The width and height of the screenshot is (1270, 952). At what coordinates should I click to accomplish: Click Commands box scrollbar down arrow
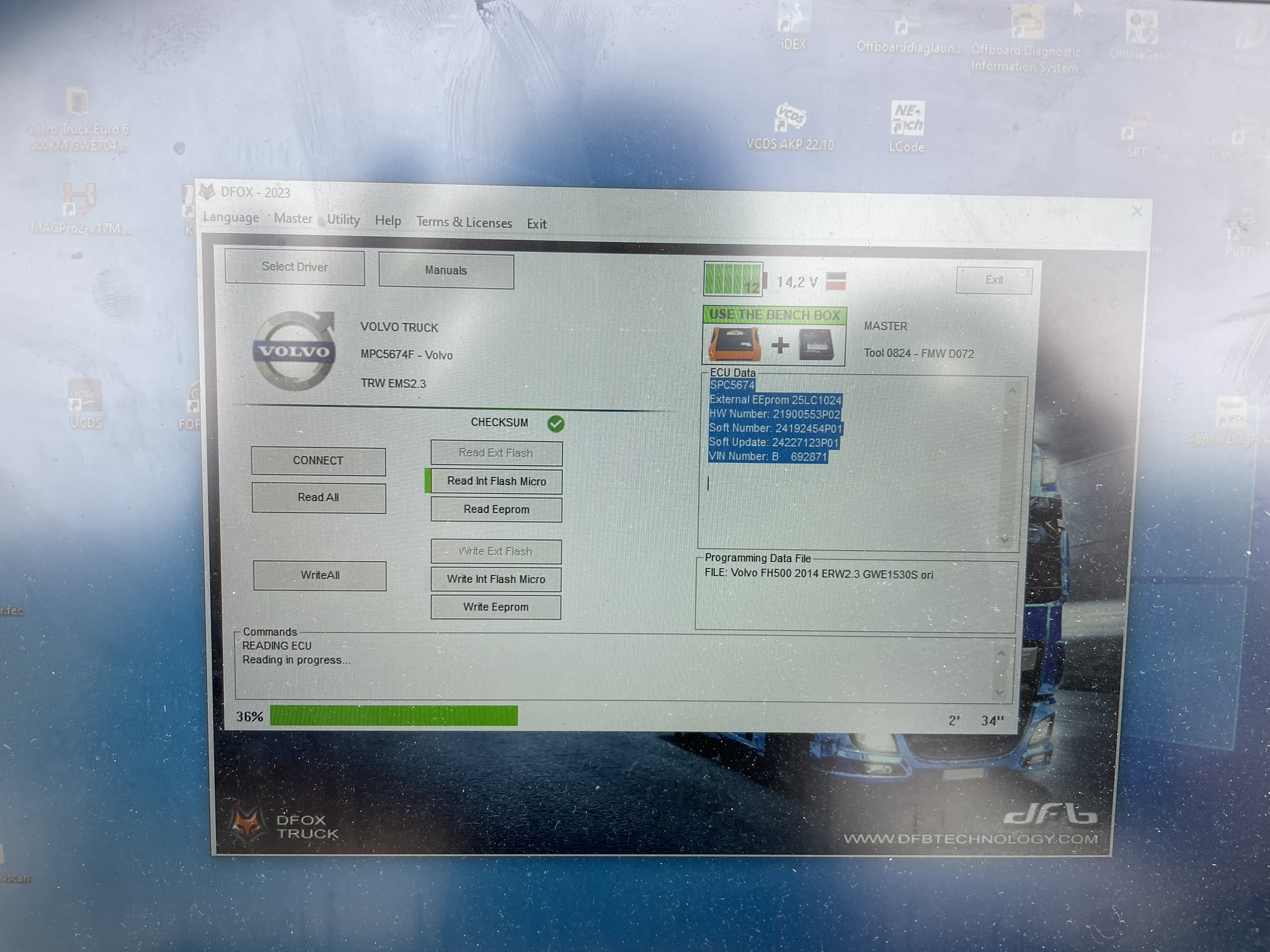click(x=999, y=692)
